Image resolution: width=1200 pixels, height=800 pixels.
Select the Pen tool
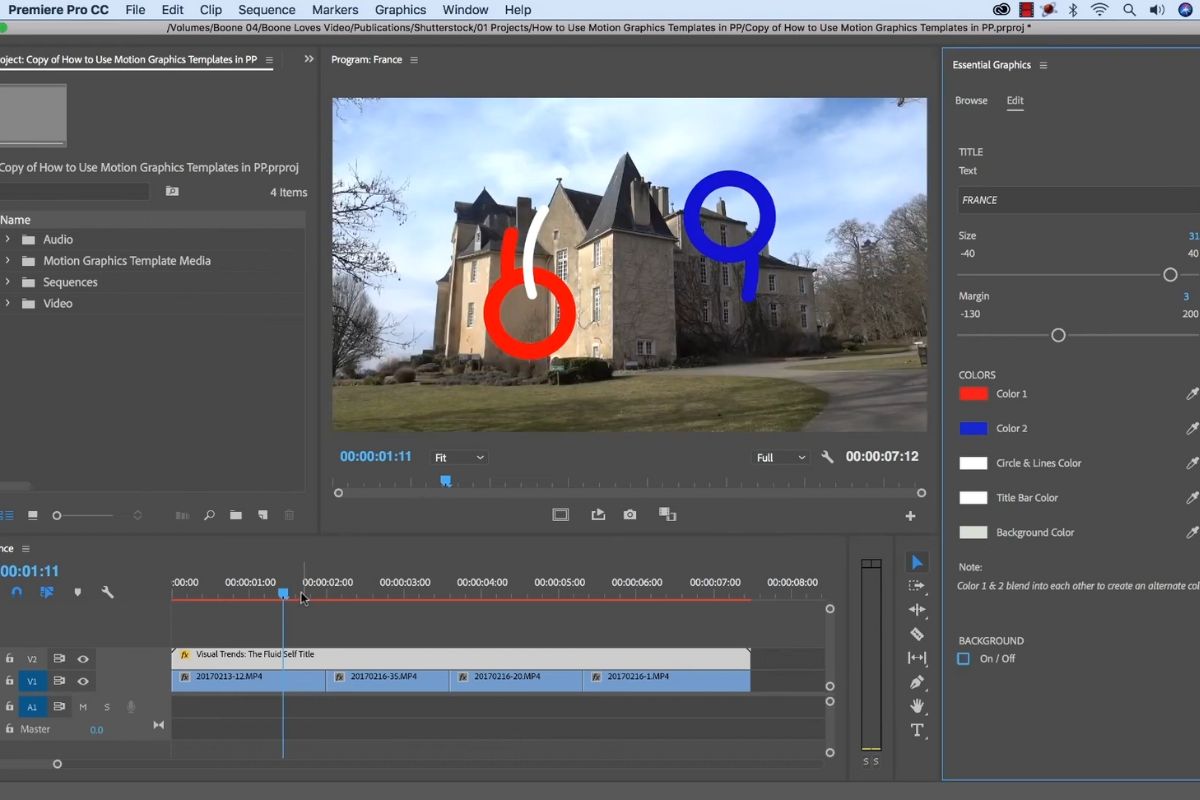[x=917, y=682]
